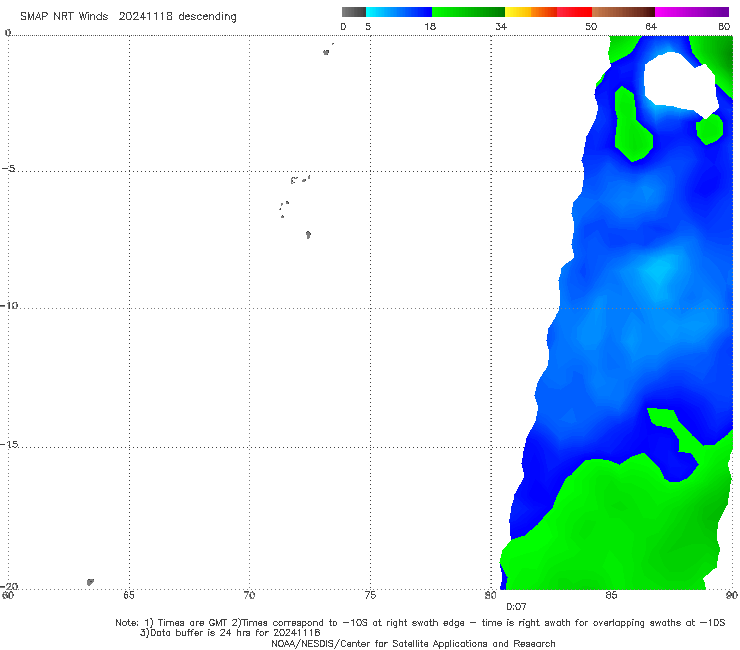The image size is (740, 650).
Task: Click the latitude axis label '-10'
Action: (9, 305)
